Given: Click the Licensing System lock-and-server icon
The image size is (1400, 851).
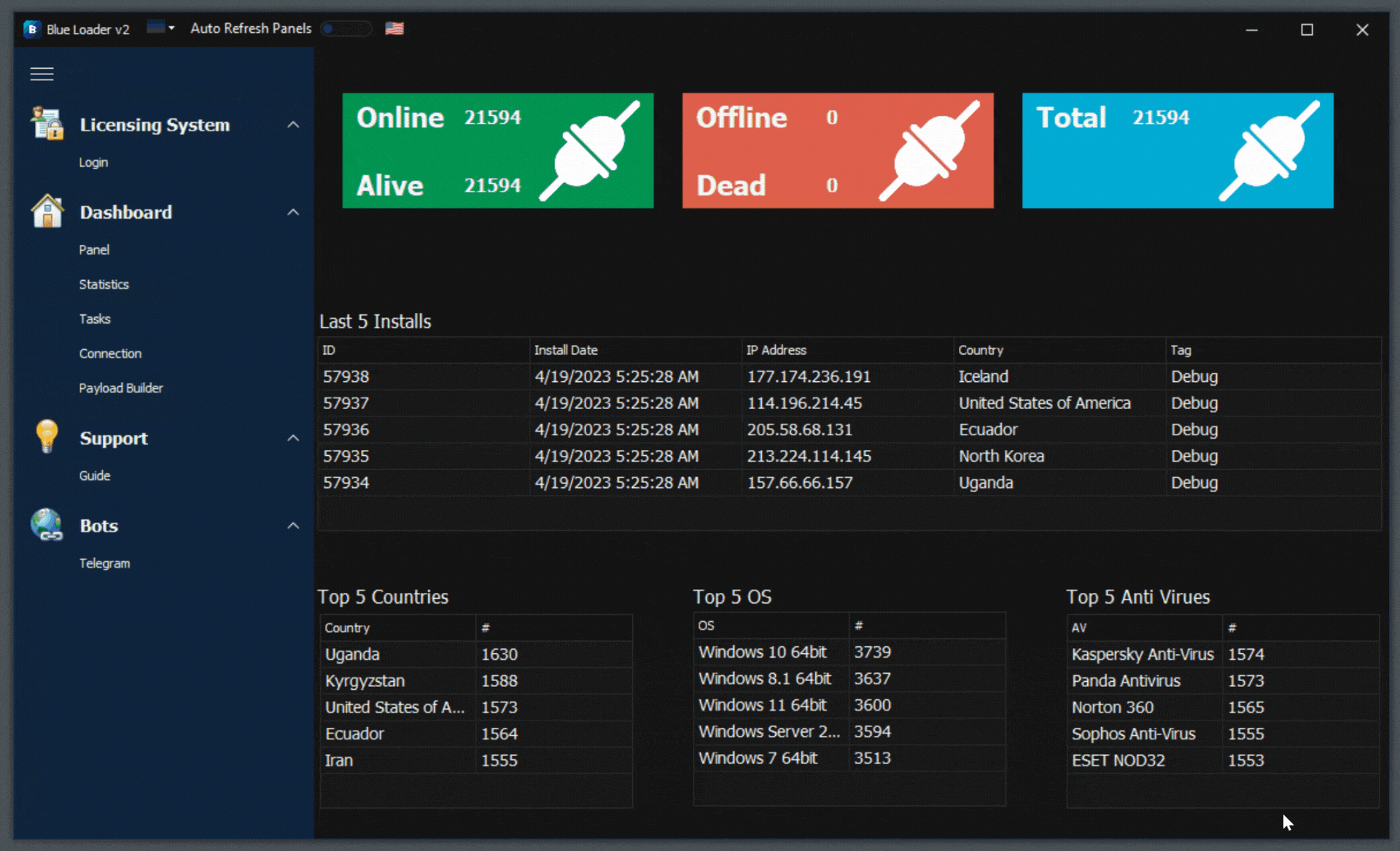Looking at the screenshot, I should pos(47,123).
